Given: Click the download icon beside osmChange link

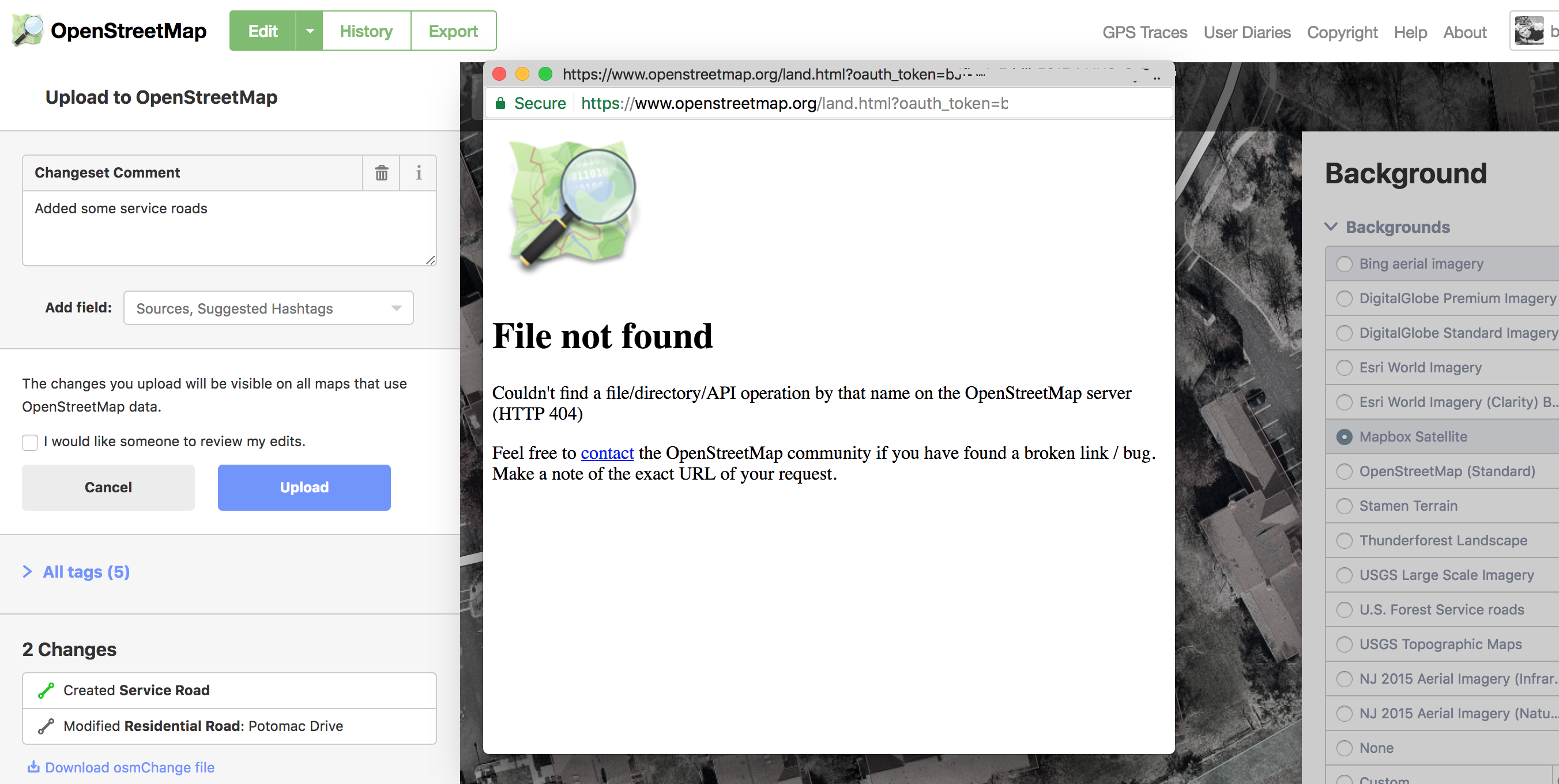Looking at the screenshot, I should pyautogui.click(x=33, y=767).
